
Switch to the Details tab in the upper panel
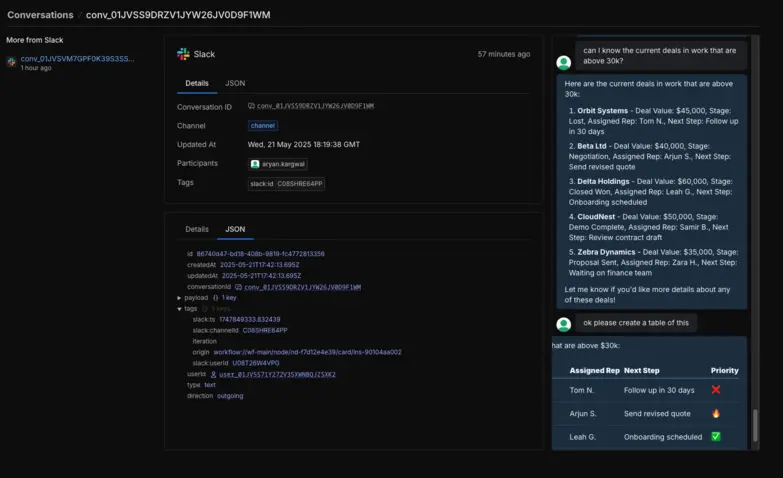[197, 83]
